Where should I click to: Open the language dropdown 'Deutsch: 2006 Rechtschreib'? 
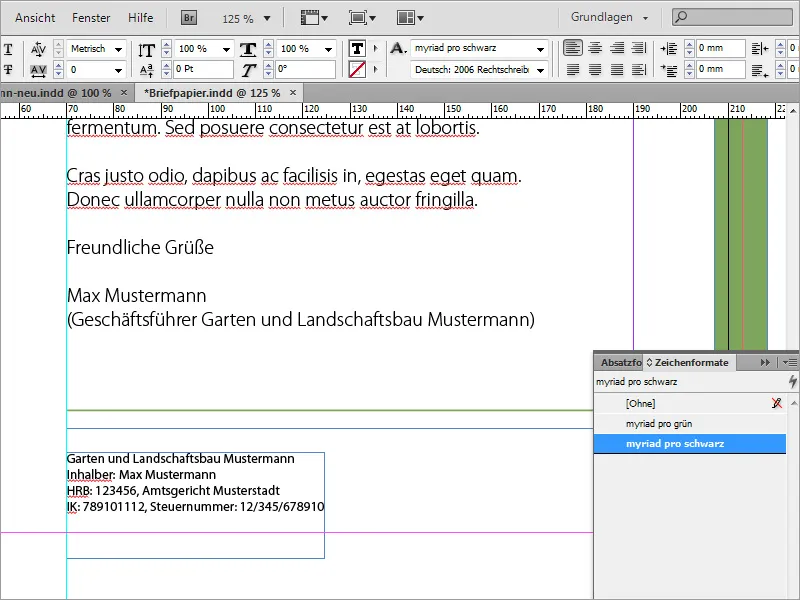[540, 69]
